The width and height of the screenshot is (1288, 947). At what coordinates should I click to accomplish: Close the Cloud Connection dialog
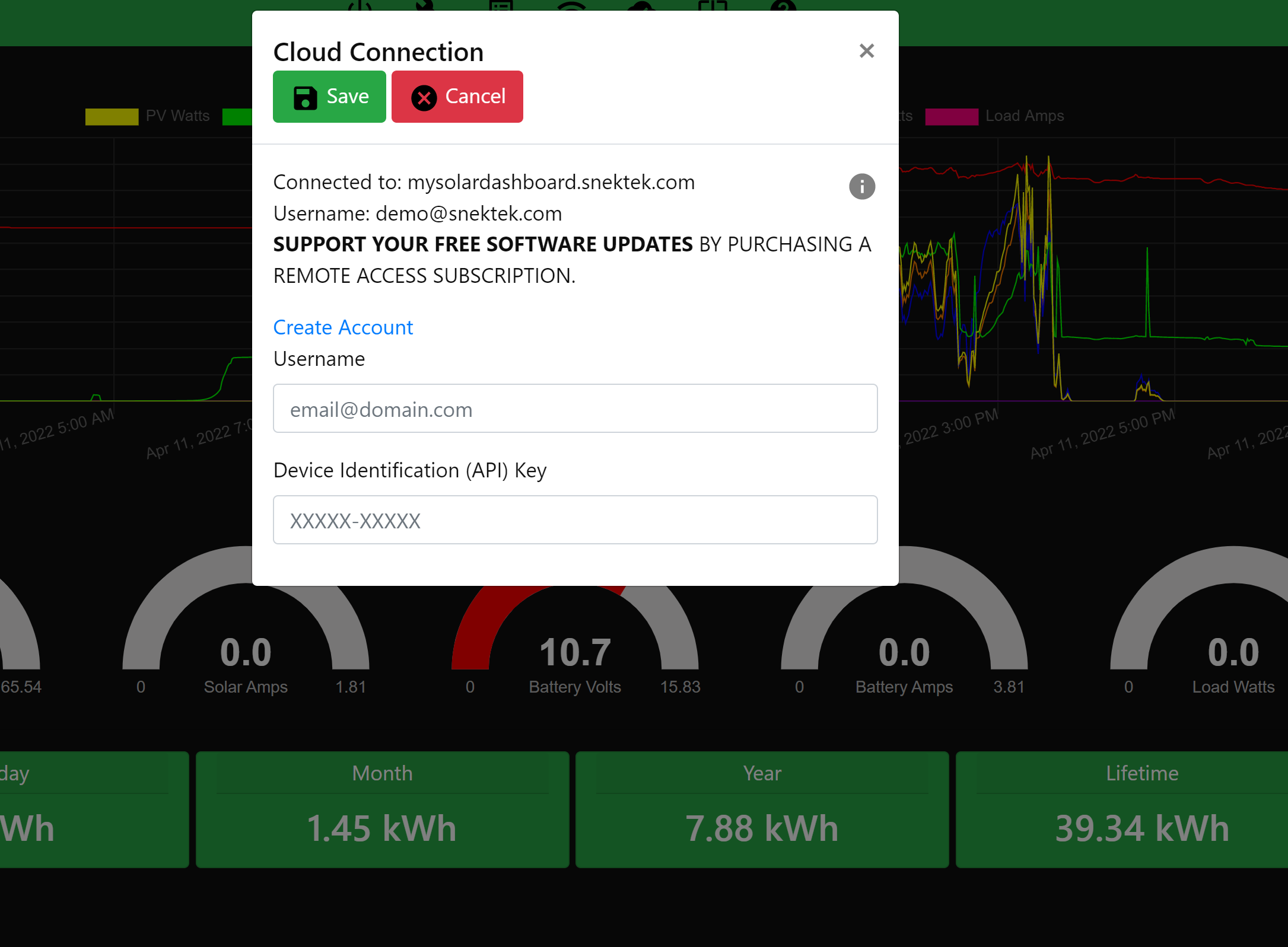click(x=866, y=51)
